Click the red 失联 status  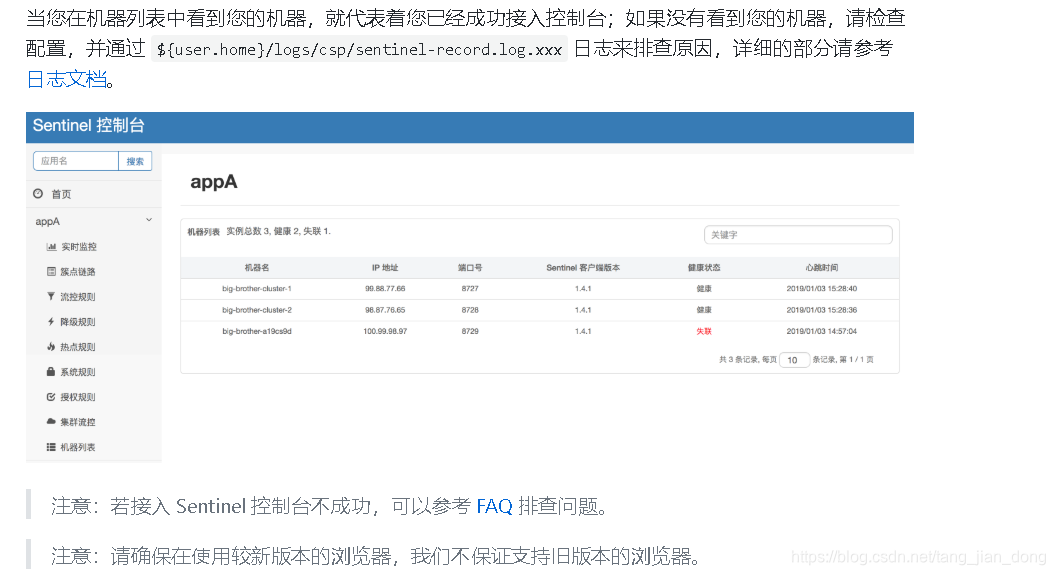704,331
